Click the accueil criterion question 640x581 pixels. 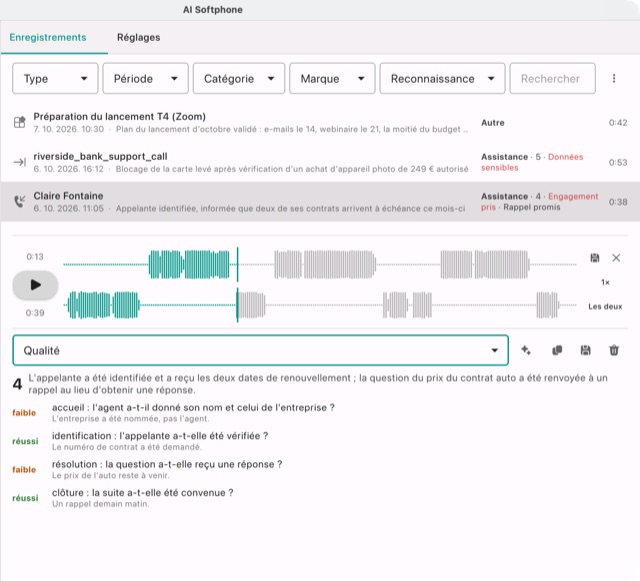(193, 407)
